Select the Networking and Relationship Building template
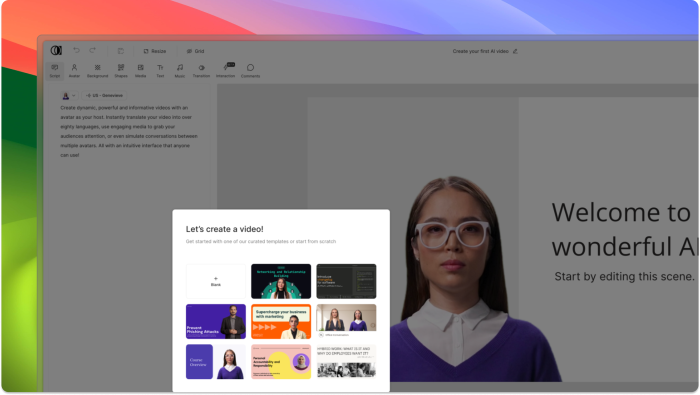 point(281,281)
